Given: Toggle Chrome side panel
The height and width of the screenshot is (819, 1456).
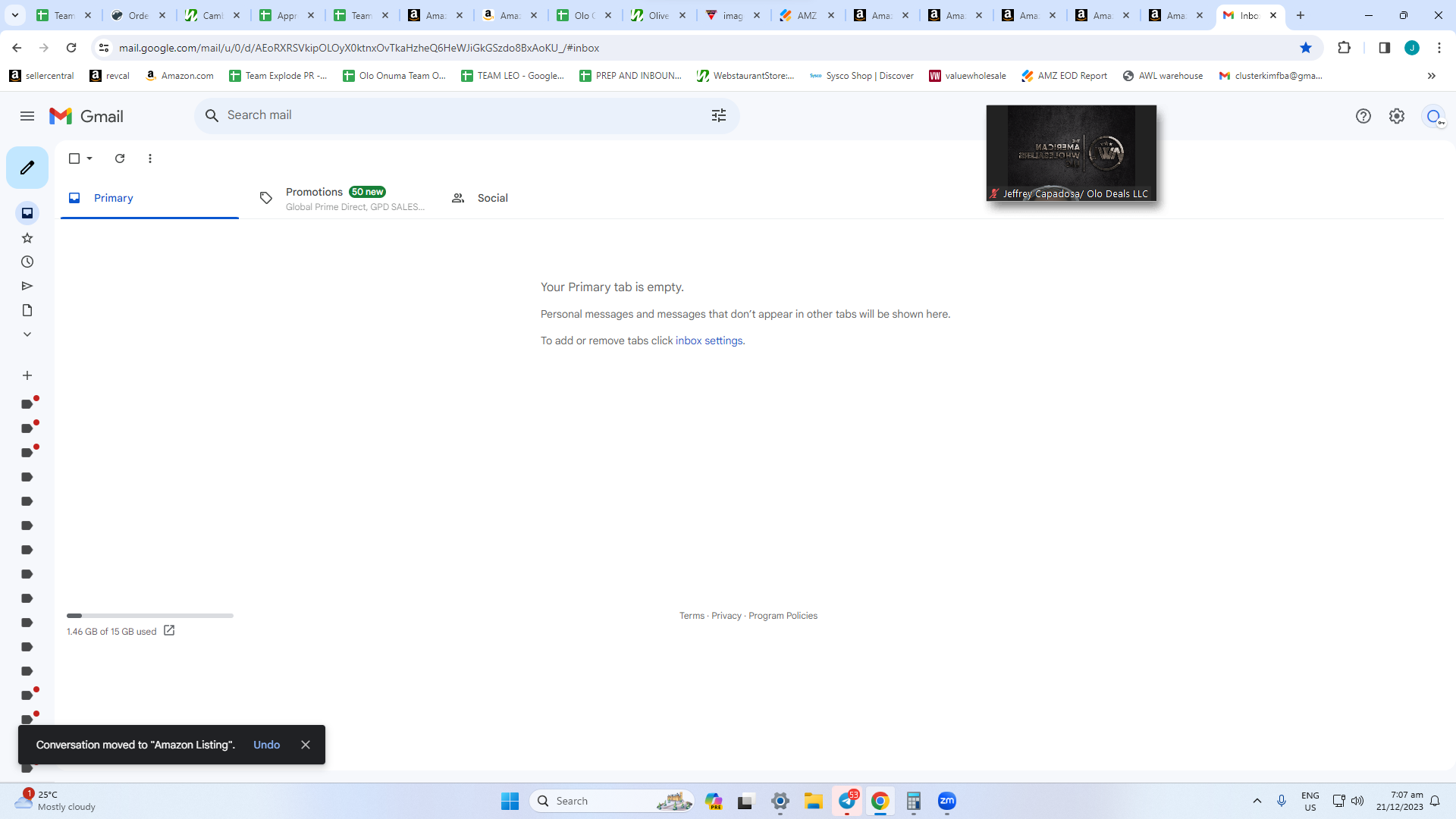Looking at the screenshot, I should (1384, 48).
